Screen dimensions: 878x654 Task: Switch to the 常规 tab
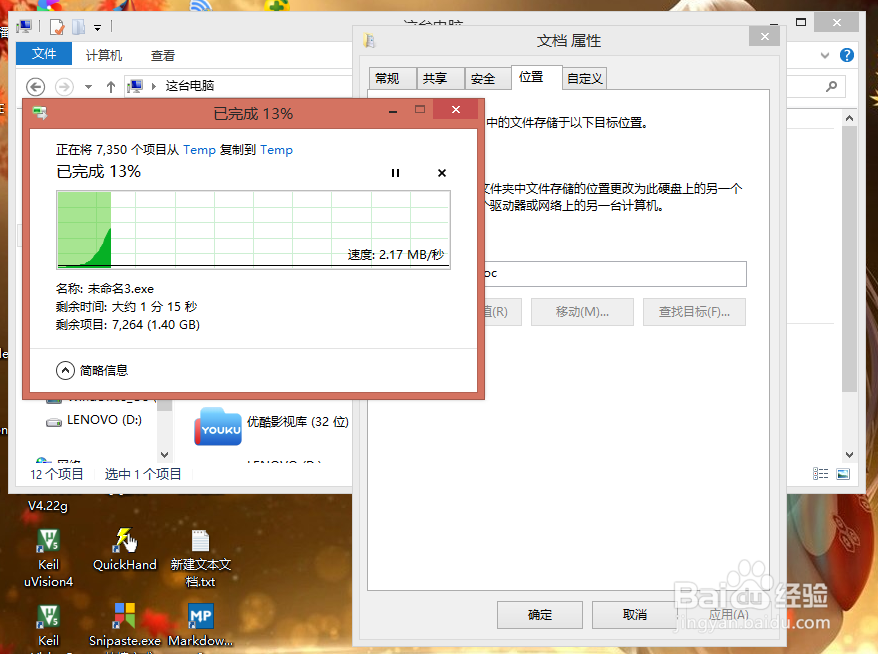[392, 78]
